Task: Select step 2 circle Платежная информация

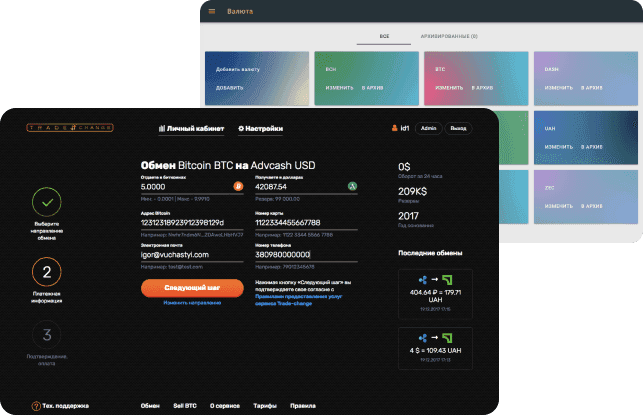Action: click(x=47, y=271)
